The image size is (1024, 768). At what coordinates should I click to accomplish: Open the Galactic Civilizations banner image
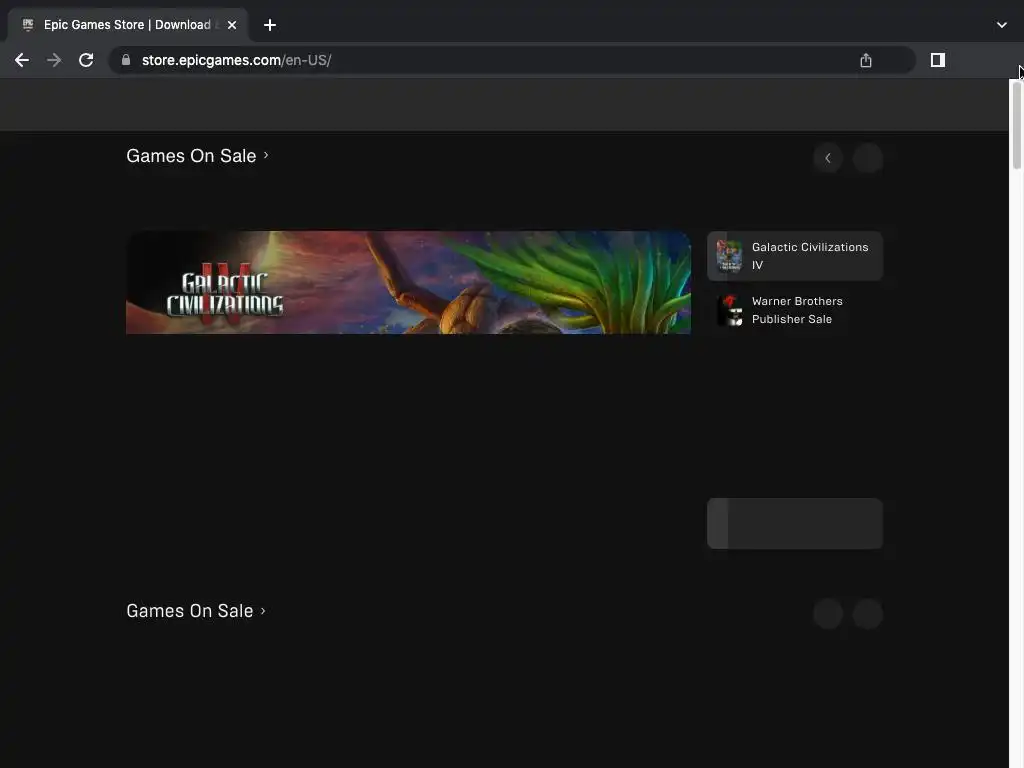click(x=408, y=282)
